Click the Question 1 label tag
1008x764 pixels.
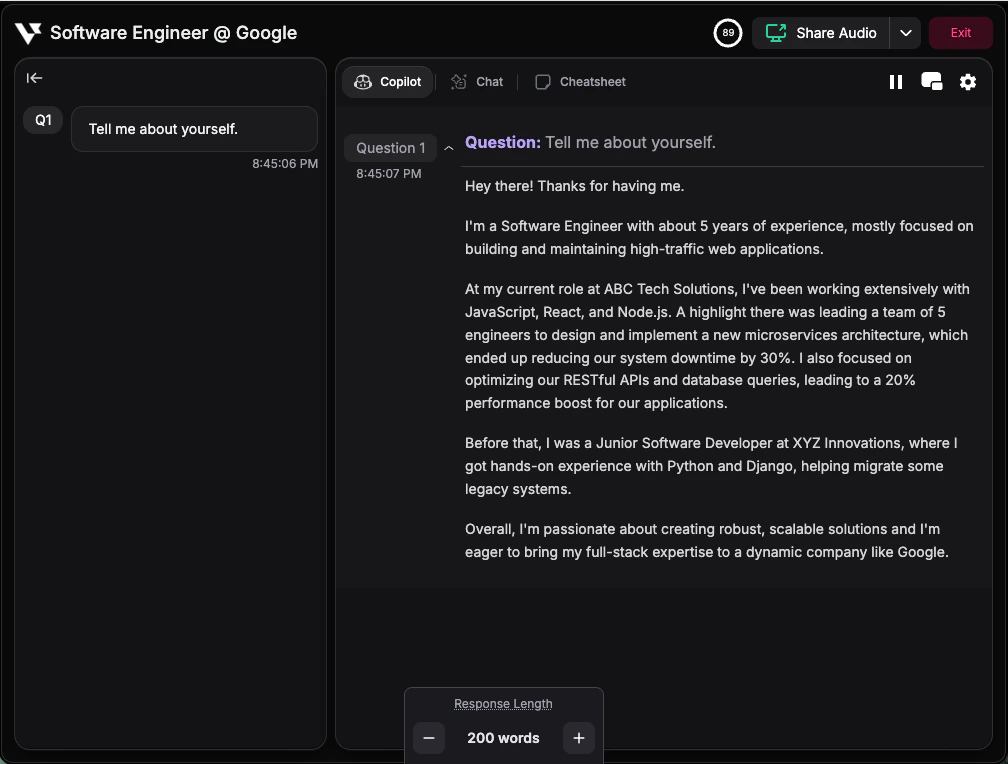(390, 148)
